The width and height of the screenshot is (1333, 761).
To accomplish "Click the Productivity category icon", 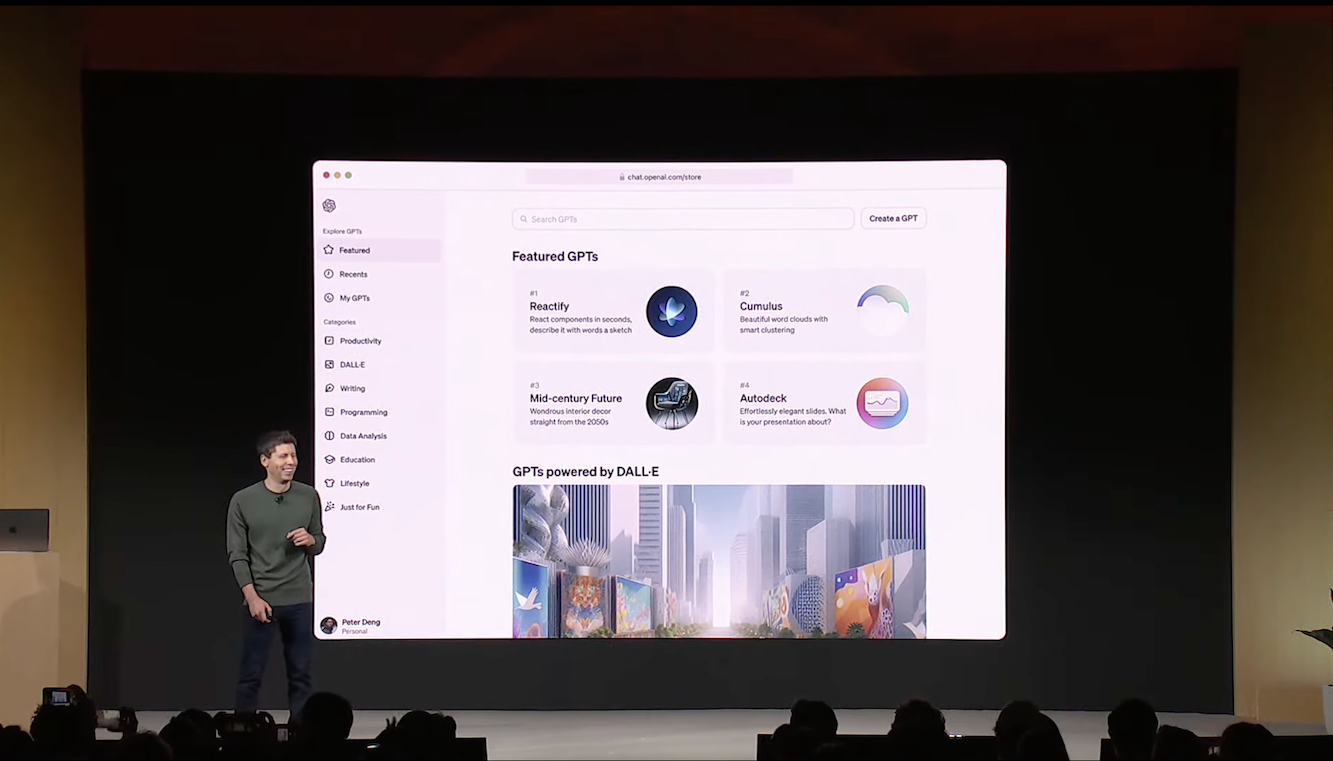I will click(330, 341).
